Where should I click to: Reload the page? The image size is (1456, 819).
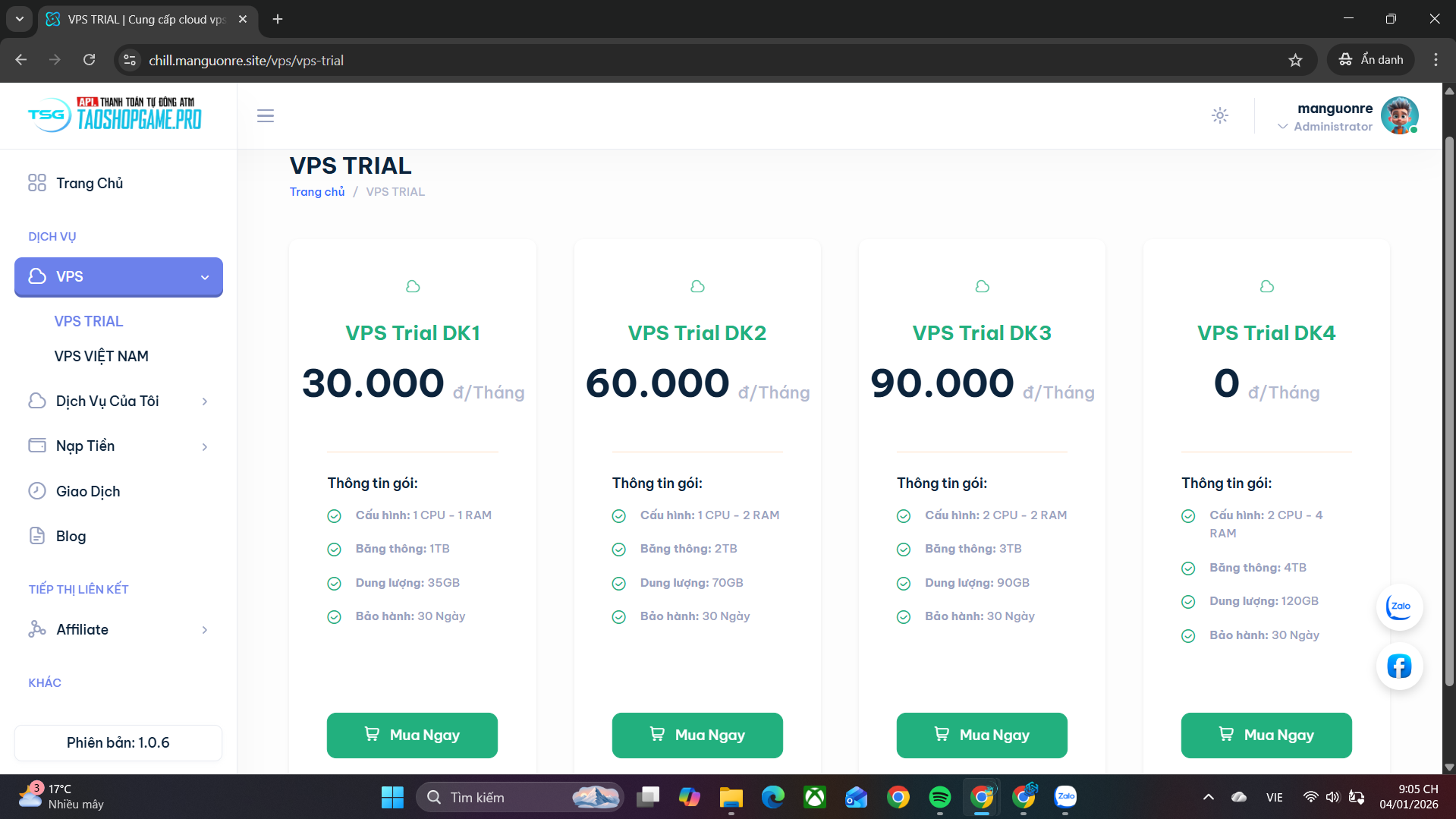[89, 60]
